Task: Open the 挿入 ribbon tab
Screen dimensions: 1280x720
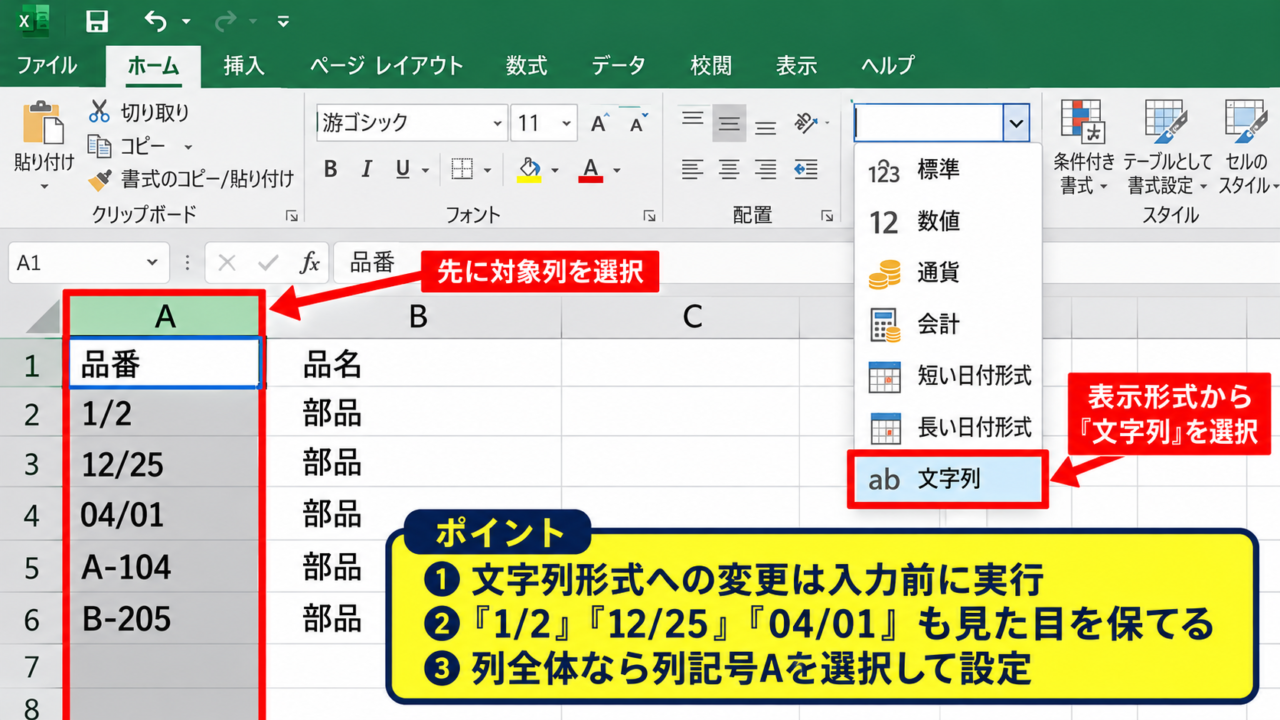Action: pyautogui.click(x=244, y=66)
